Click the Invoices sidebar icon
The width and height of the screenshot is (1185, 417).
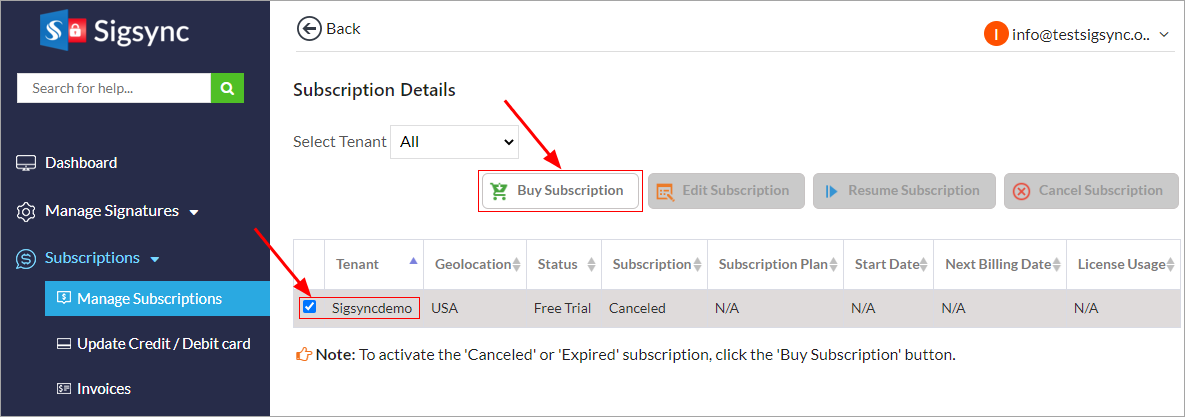pos(63,389)
